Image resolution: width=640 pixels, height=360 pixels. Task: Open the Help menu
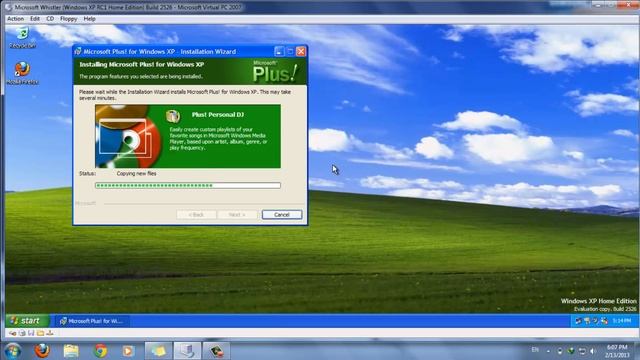[89, 19]
